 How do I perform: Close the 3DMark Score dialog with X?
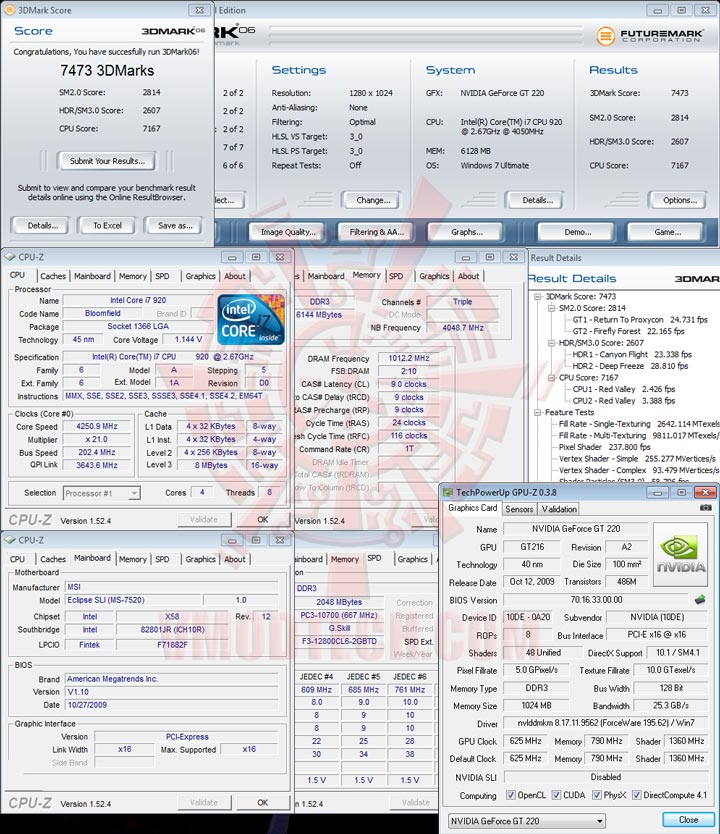199,10
